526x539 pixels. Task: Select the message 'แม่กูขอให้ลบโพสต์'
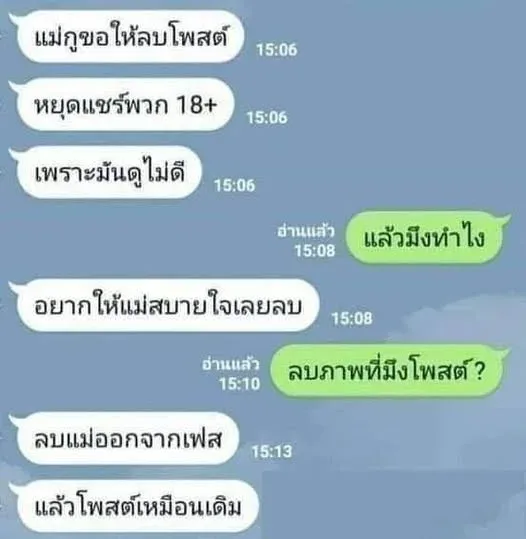pyautogui.click(x=129, y=36)
